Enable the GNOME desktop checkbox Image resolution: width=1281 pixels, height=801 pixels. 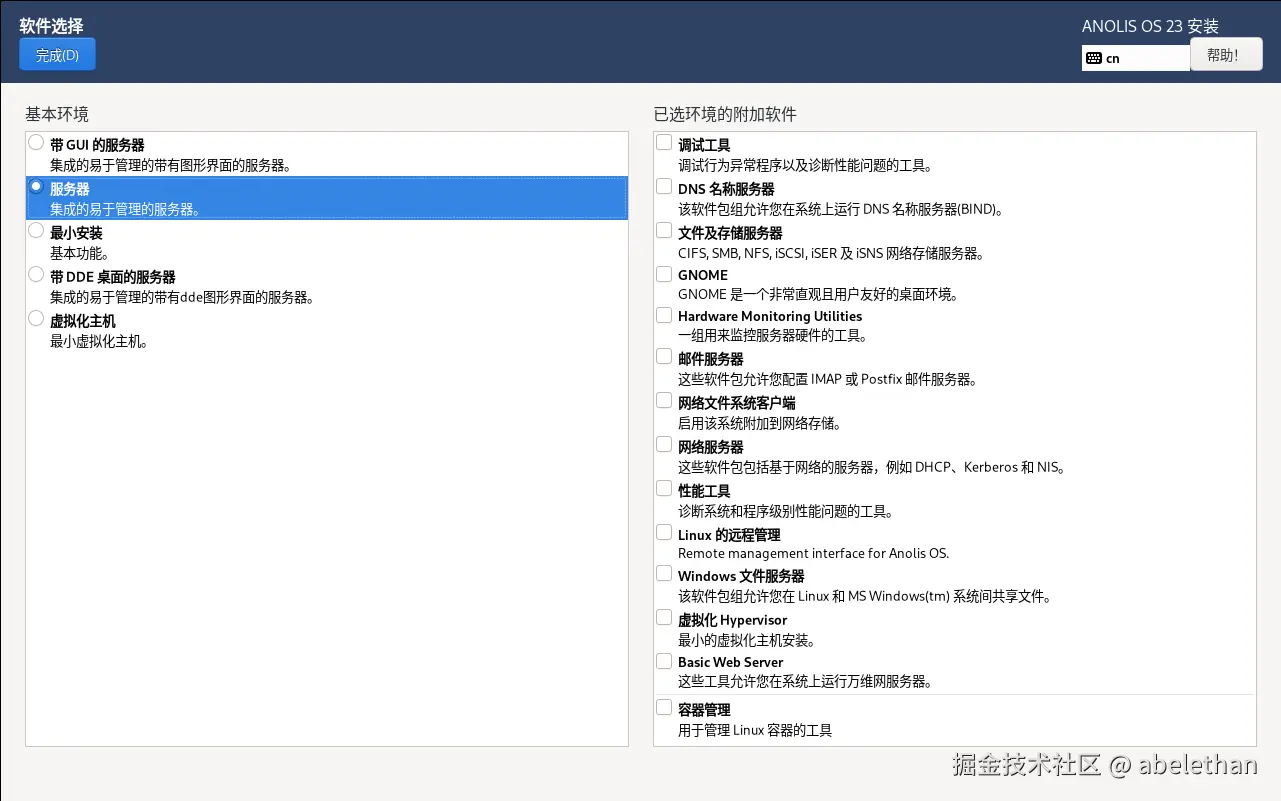pyautogui.click(x=664, y=273)
